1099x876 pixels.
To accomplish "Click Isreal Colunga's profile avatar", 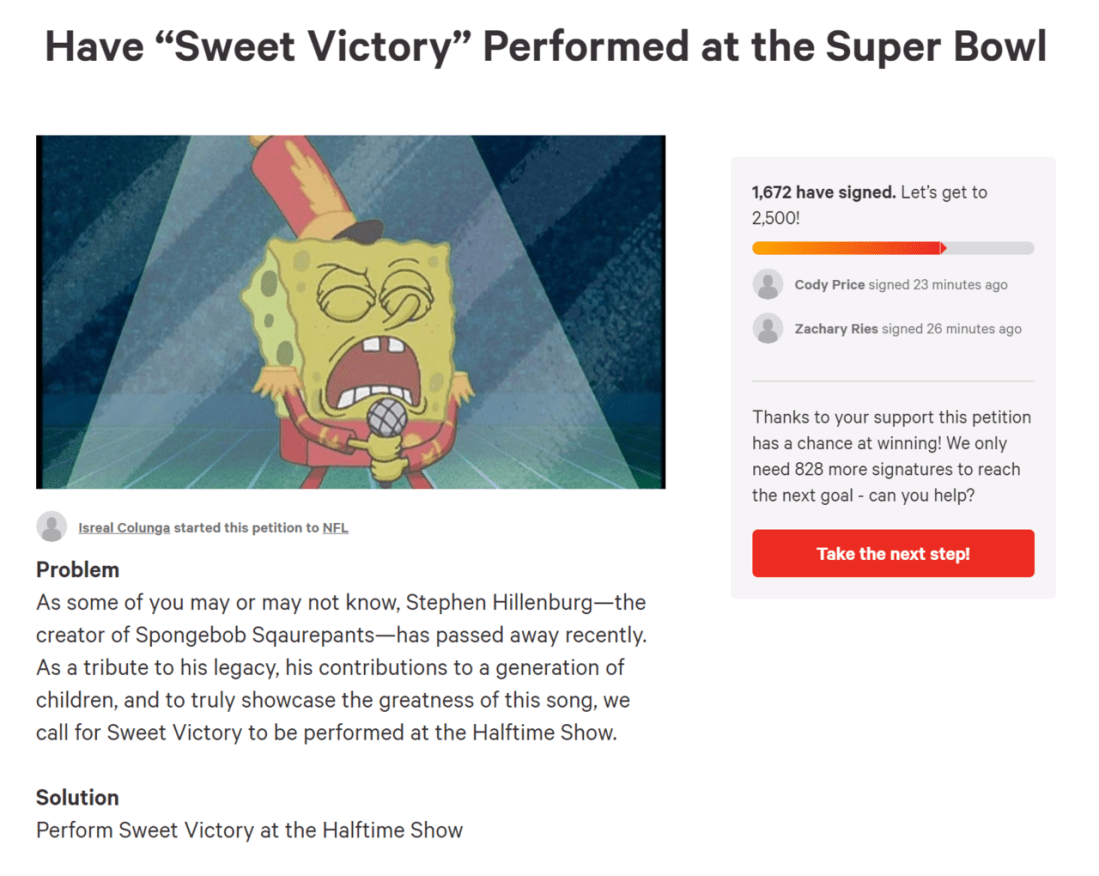I will [51, 527].
